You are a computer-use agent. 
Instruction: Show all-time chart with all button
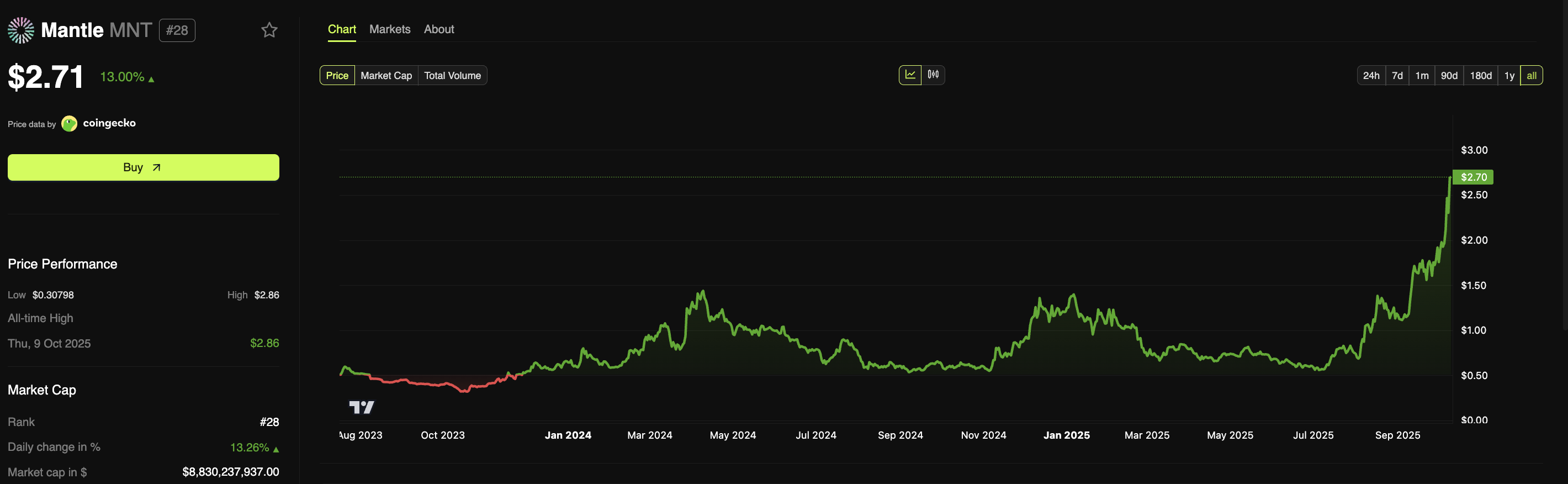1531,76
